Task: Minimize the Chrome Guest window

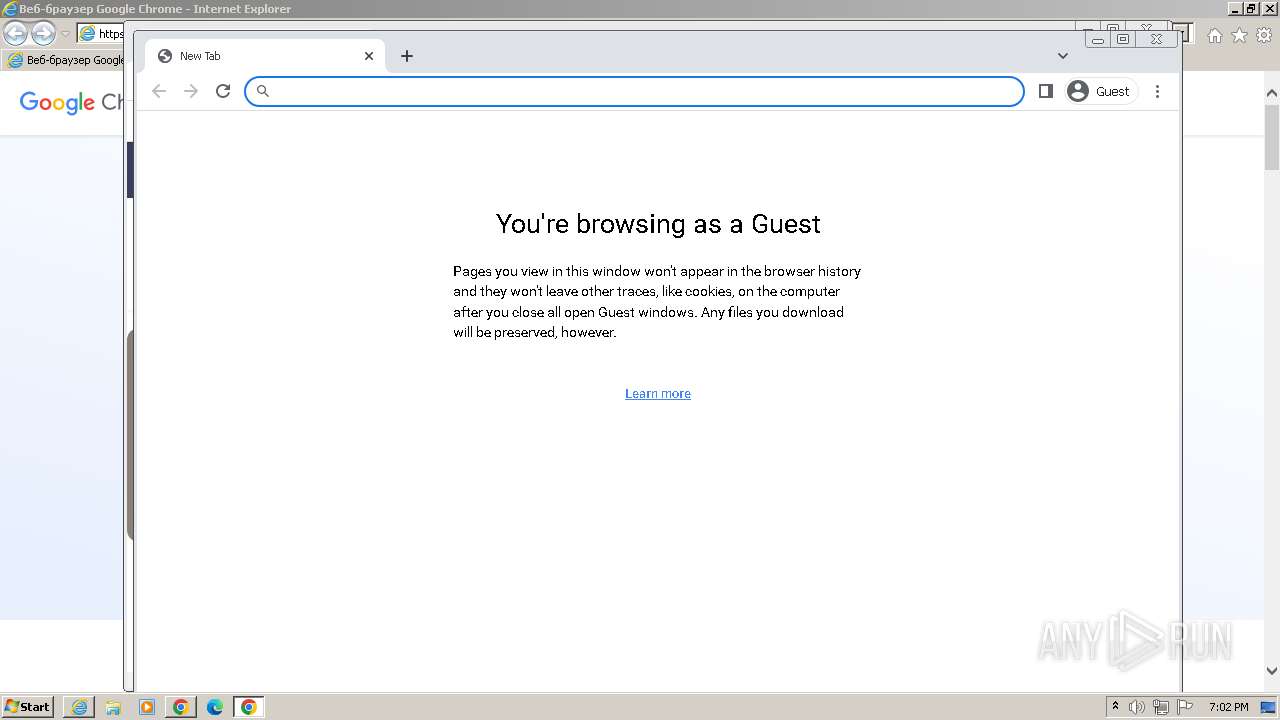Action: pyautogui.click(x=1098, y=39)
